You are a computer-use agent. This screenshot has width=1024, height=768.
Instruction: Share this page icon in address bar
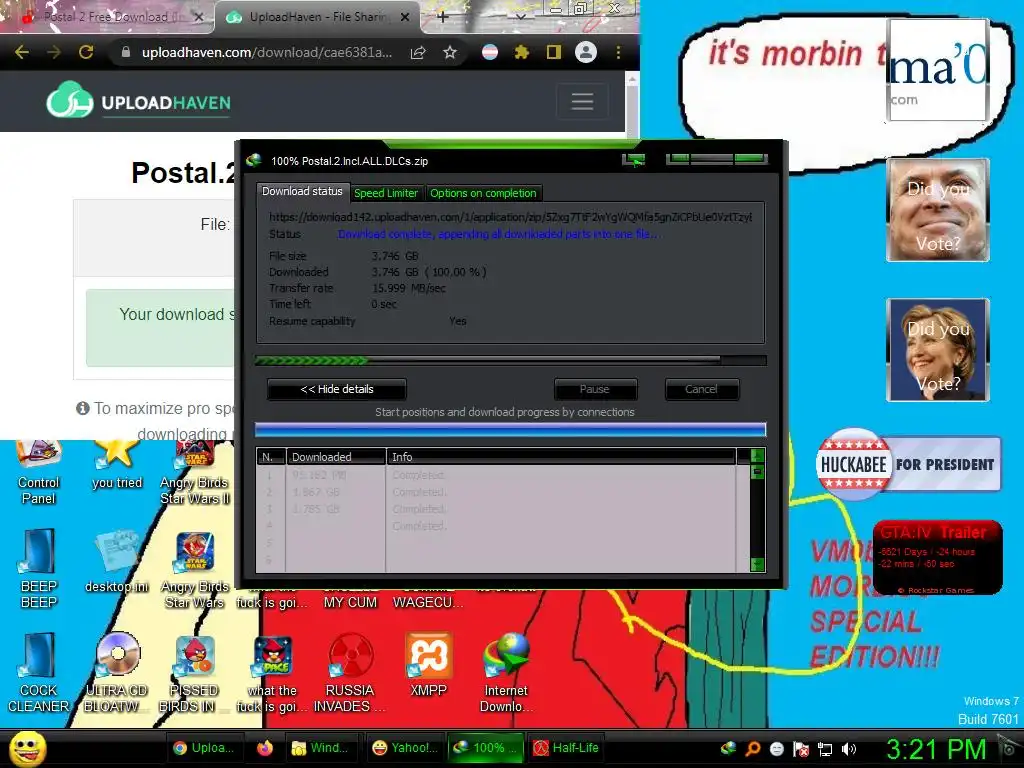[x=418, y=53]
